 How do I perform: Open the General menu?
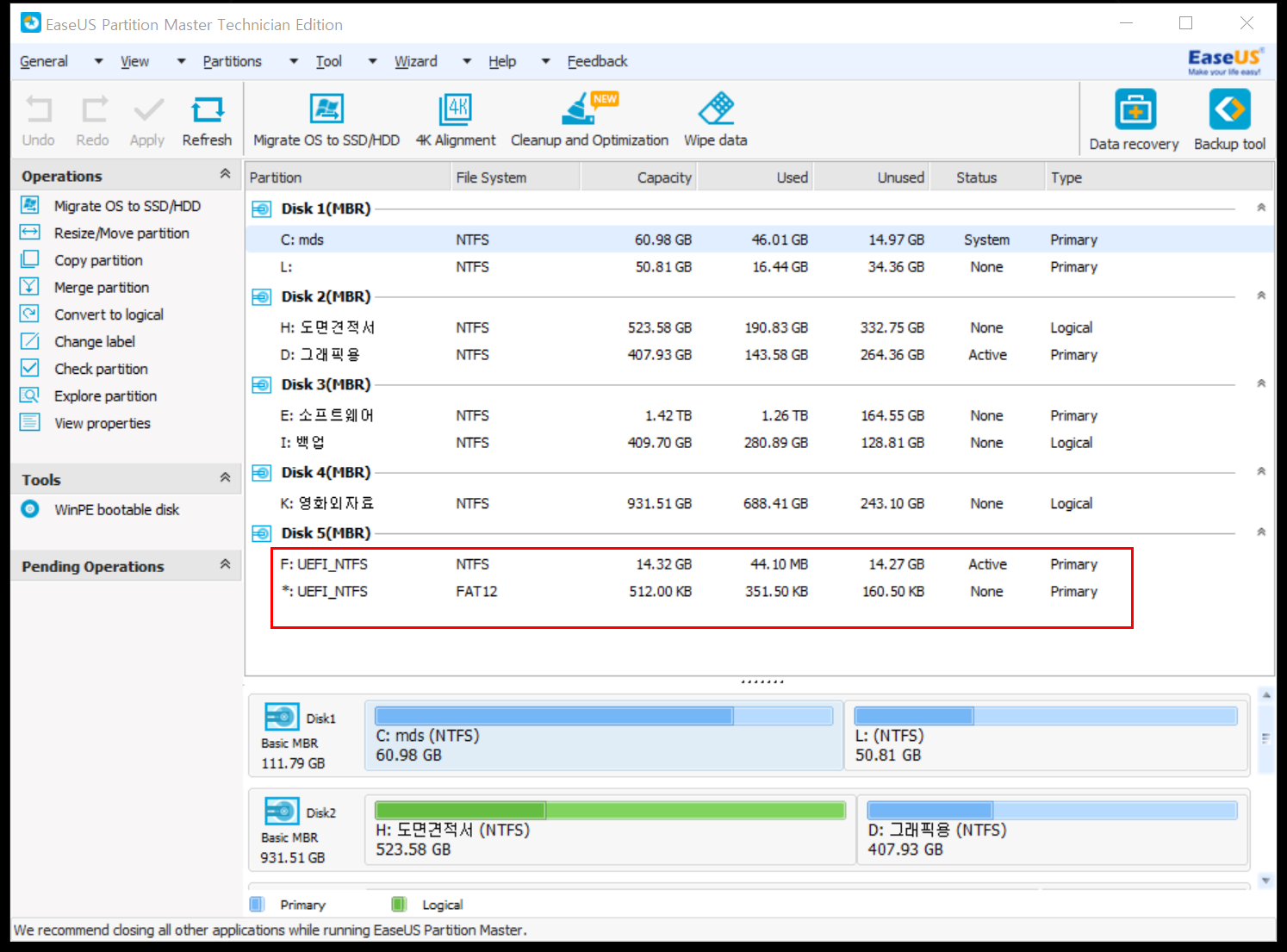44,61
